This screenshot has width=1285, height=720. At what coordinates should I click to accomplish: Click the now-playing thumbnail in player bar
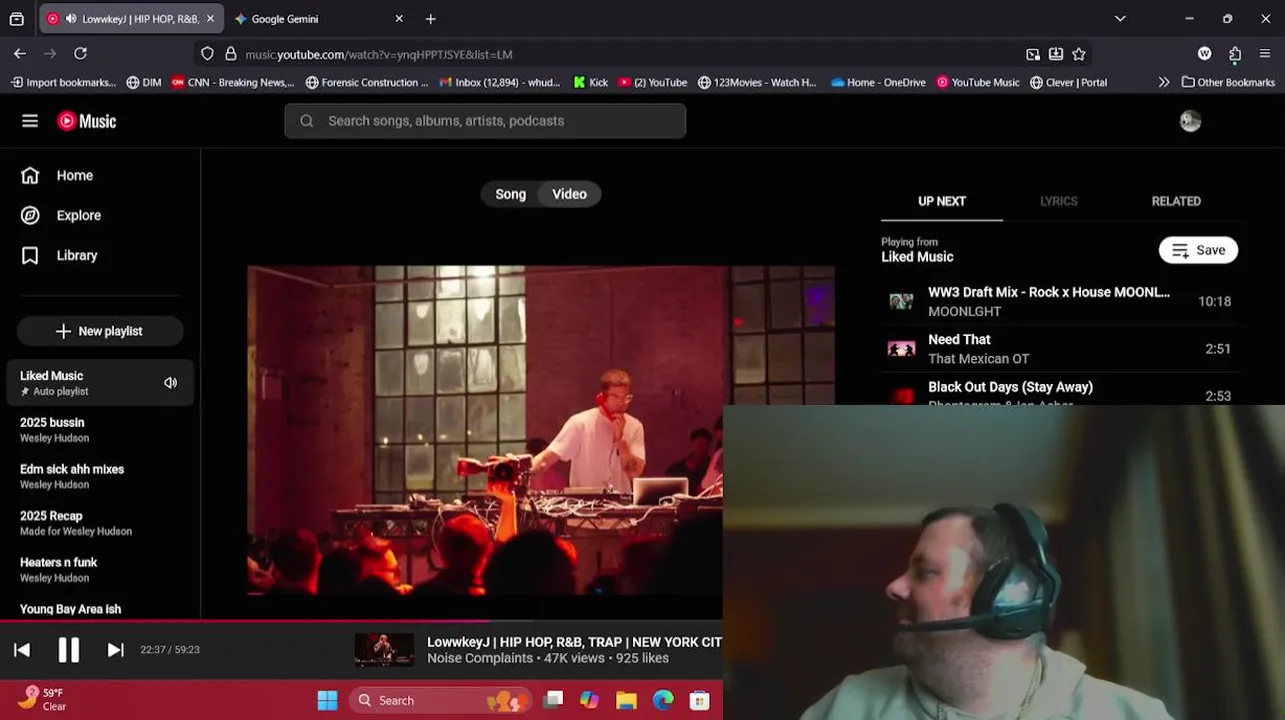click(384, 650)
